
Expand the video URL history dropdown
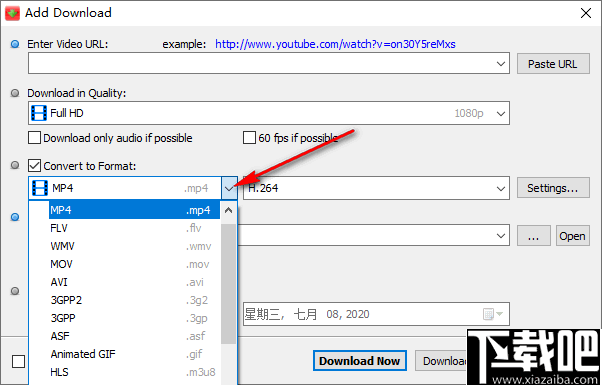[x=501, y=64]
